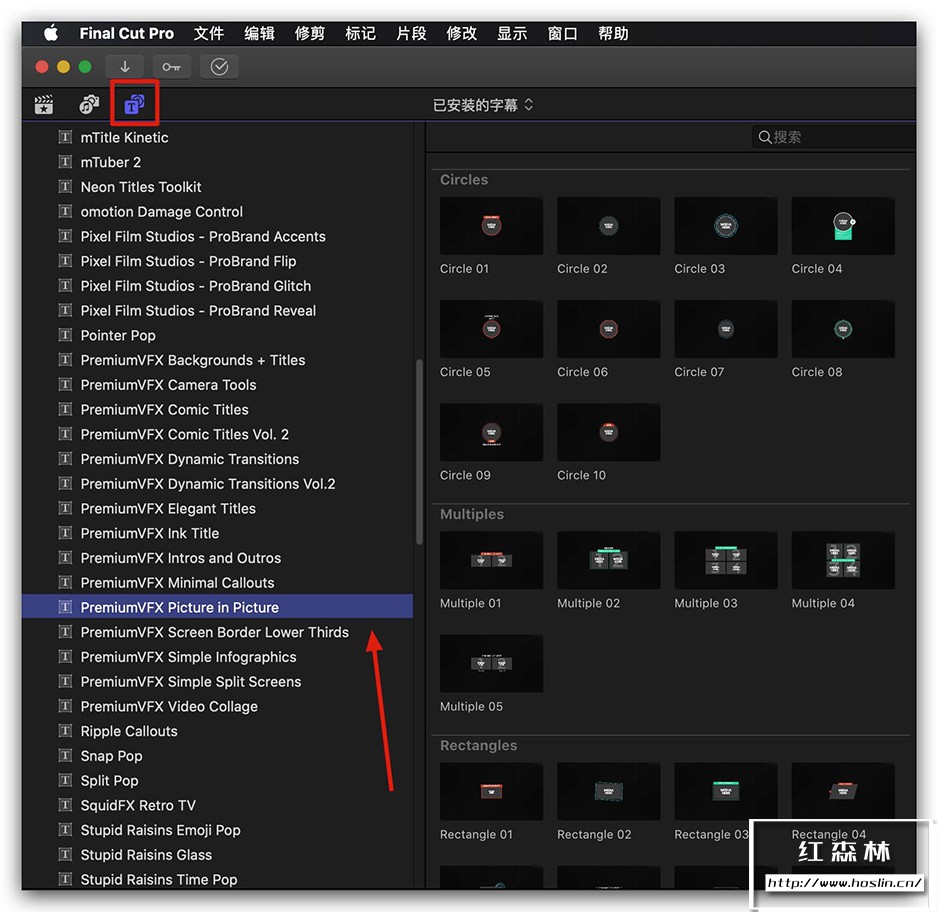Click the keyword editor key icon

tap(172, 66)
